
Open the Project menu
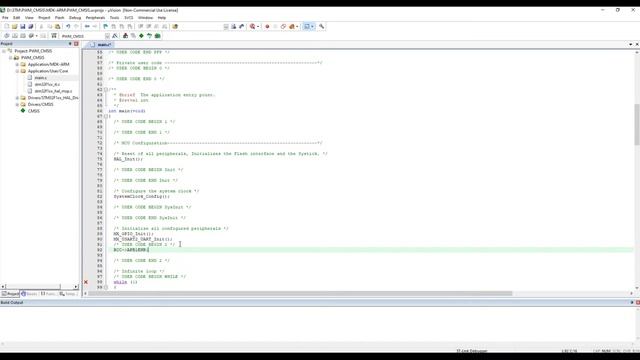(44, 18)
